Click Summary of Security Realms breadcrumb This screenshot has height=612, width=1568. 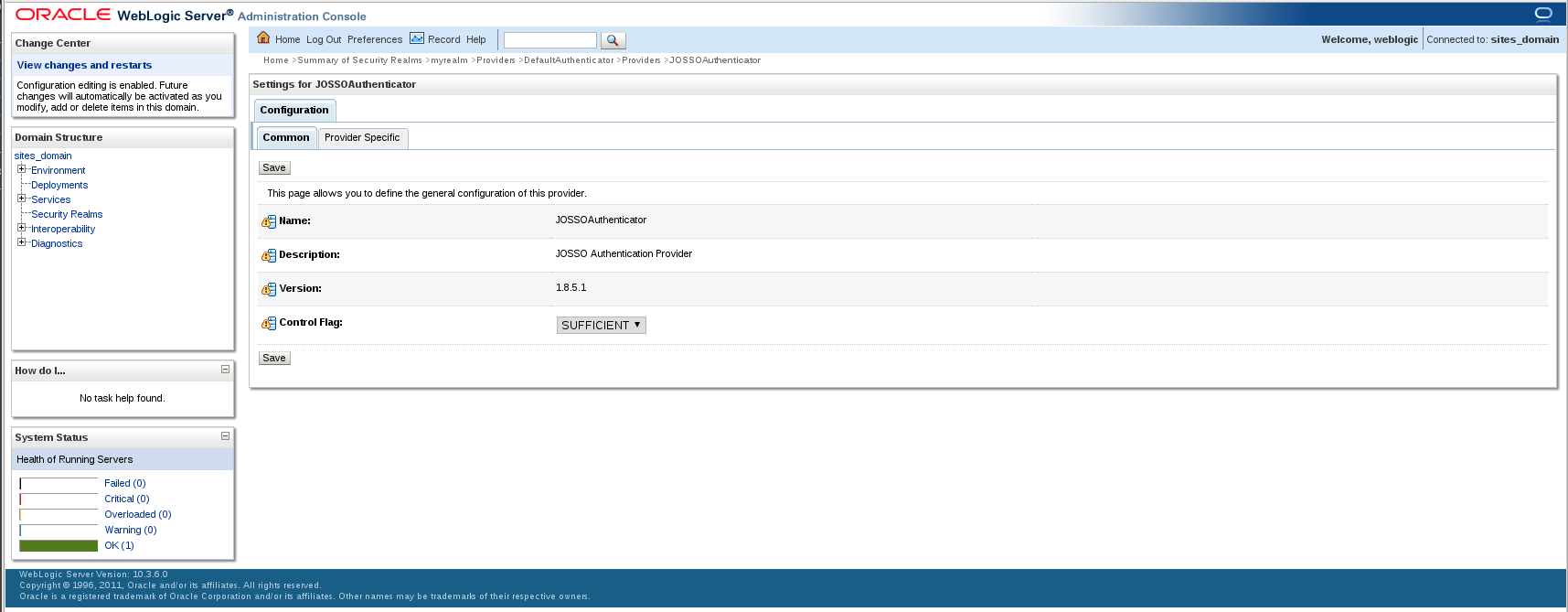tap(359, 60)
